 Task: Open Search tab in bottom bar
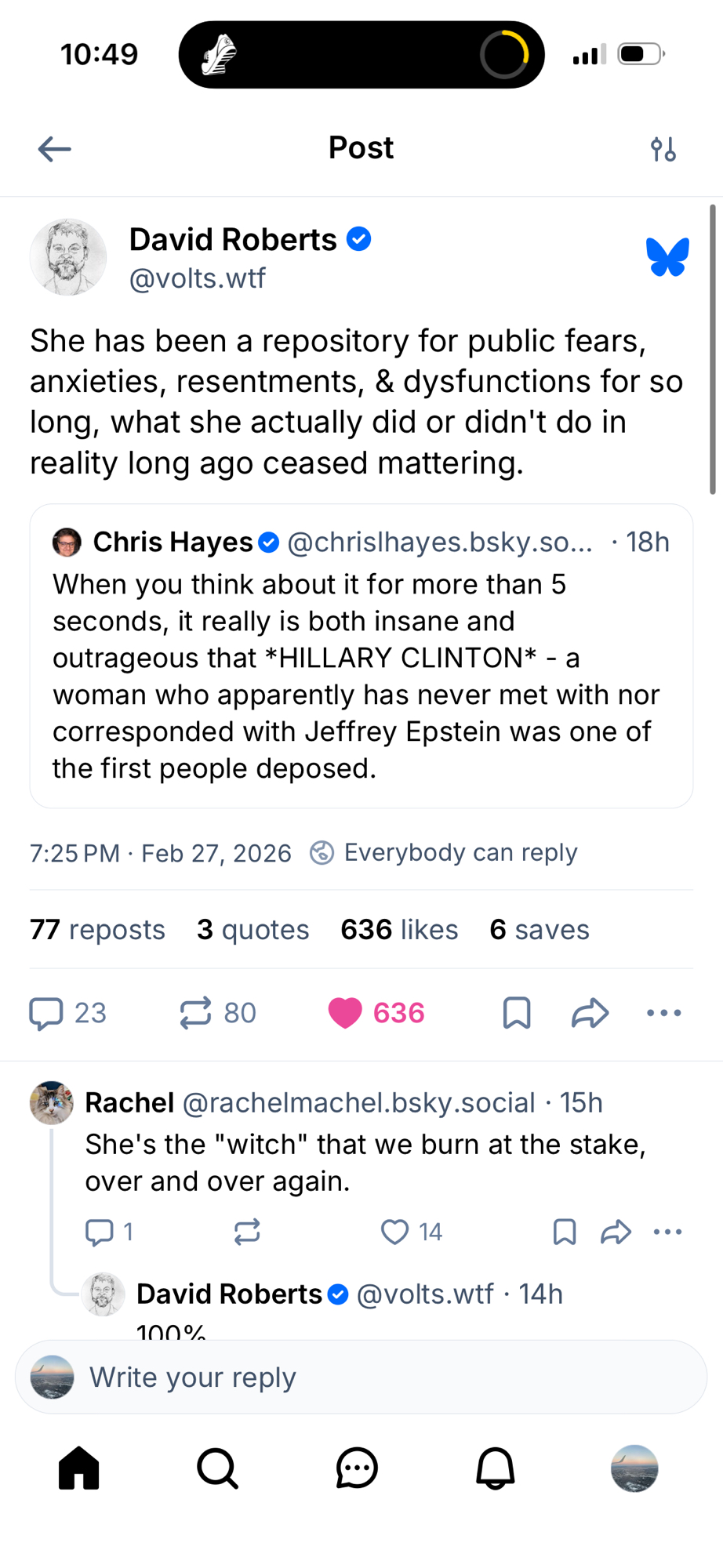(217, 1468)
